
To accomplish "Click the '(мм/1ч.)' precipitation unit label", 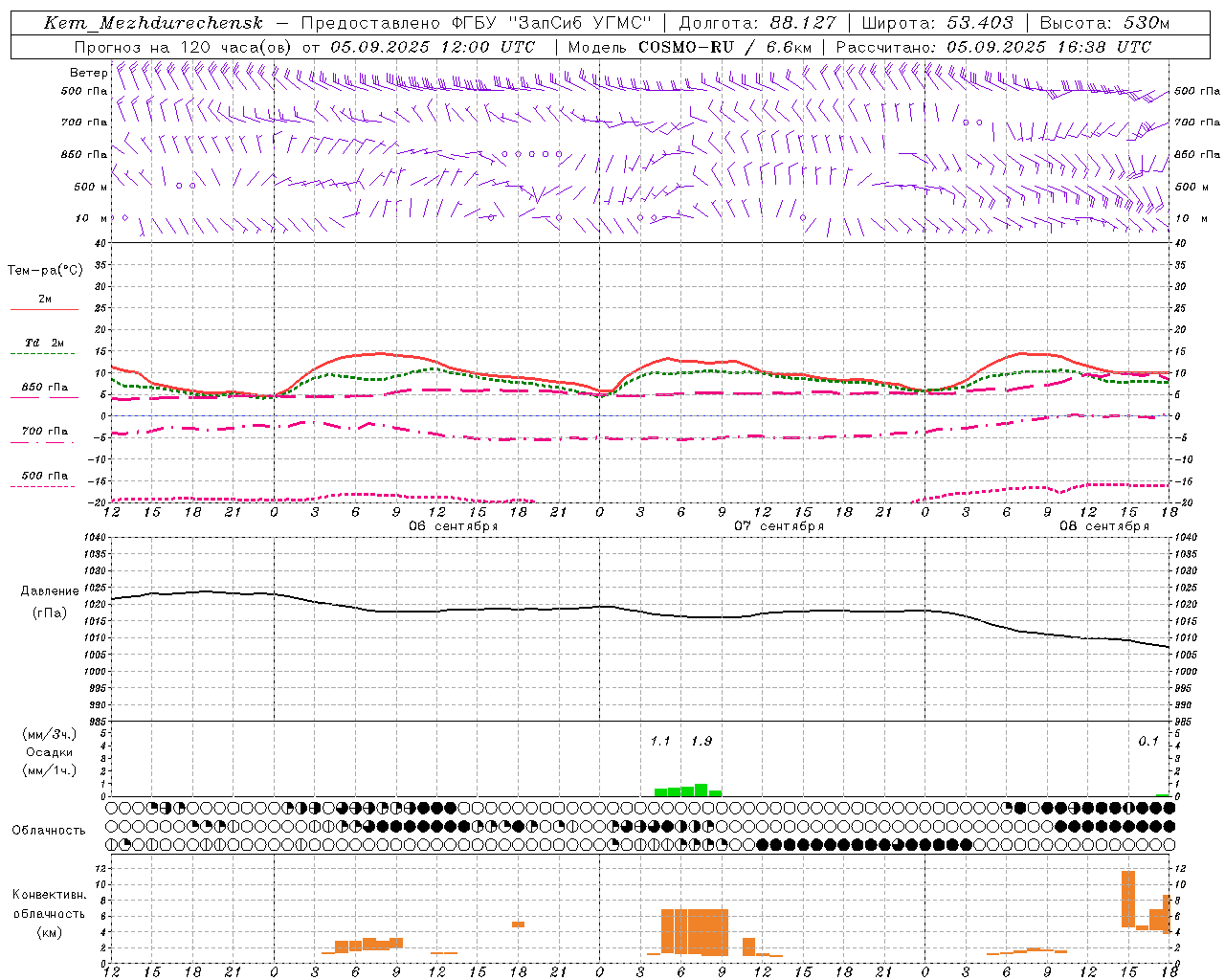I will [x=50, y=770].
